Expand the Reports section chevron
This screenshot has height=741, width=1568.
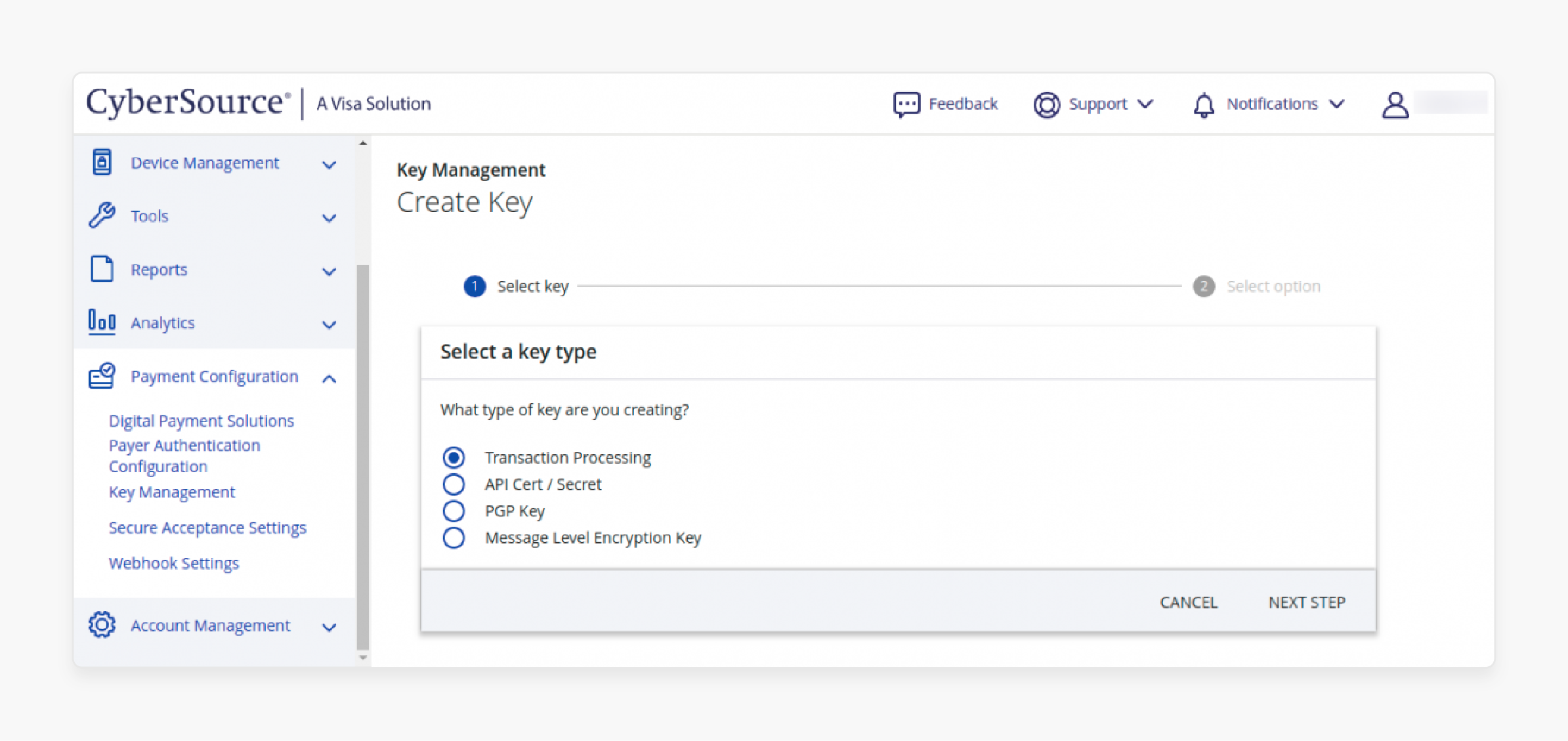tap(329, 272)
